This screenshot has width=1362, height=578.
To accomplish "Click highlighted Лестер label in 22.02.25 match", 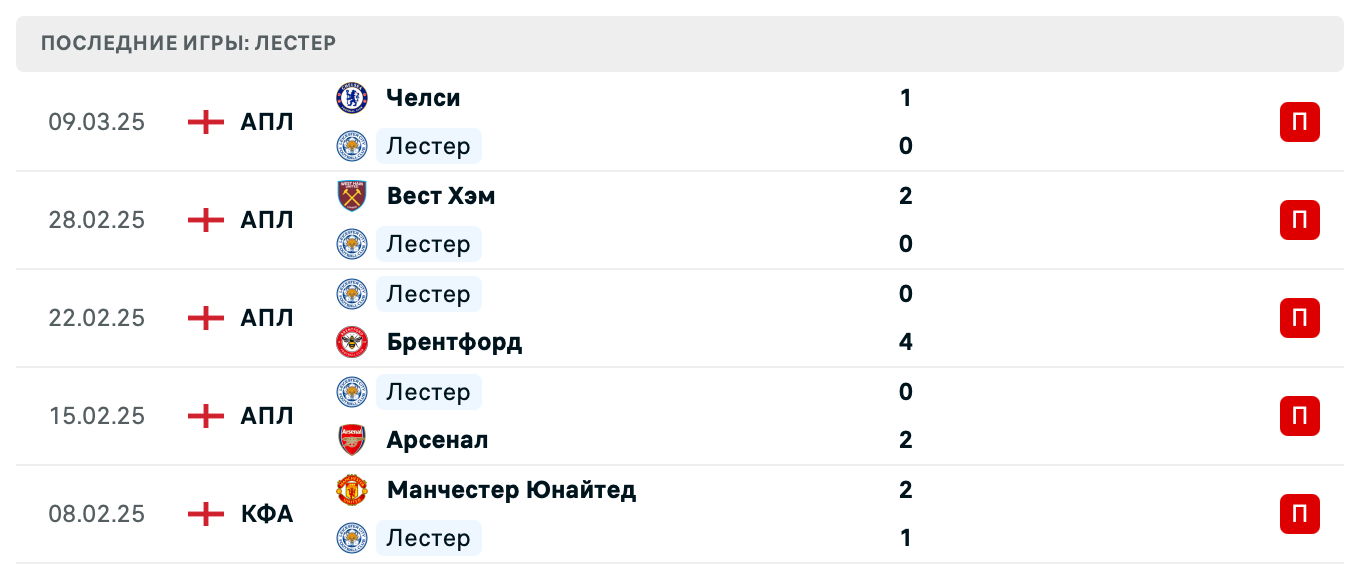I will (x=428, y=294).
